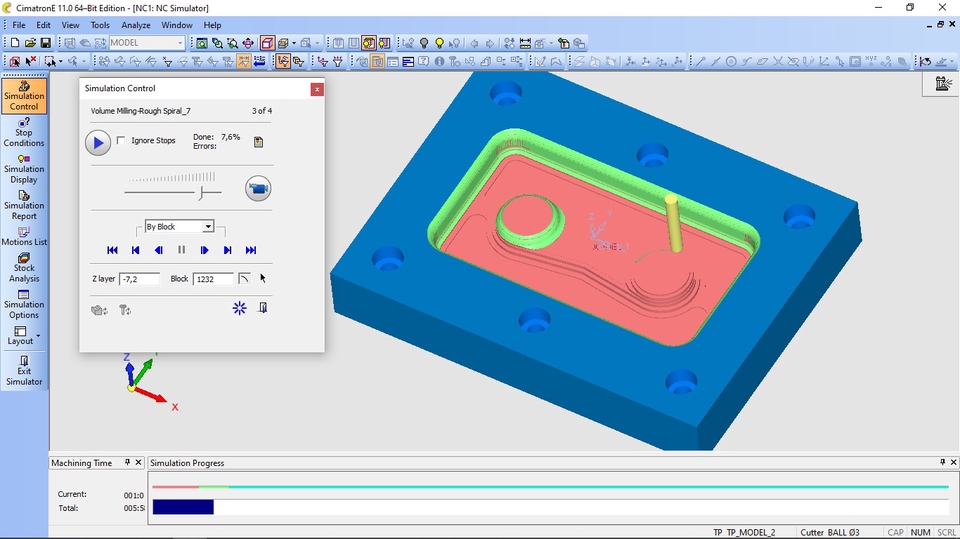Enable Ignore Stops checkbox
960x539 pixels.
[x=121, y=140]
